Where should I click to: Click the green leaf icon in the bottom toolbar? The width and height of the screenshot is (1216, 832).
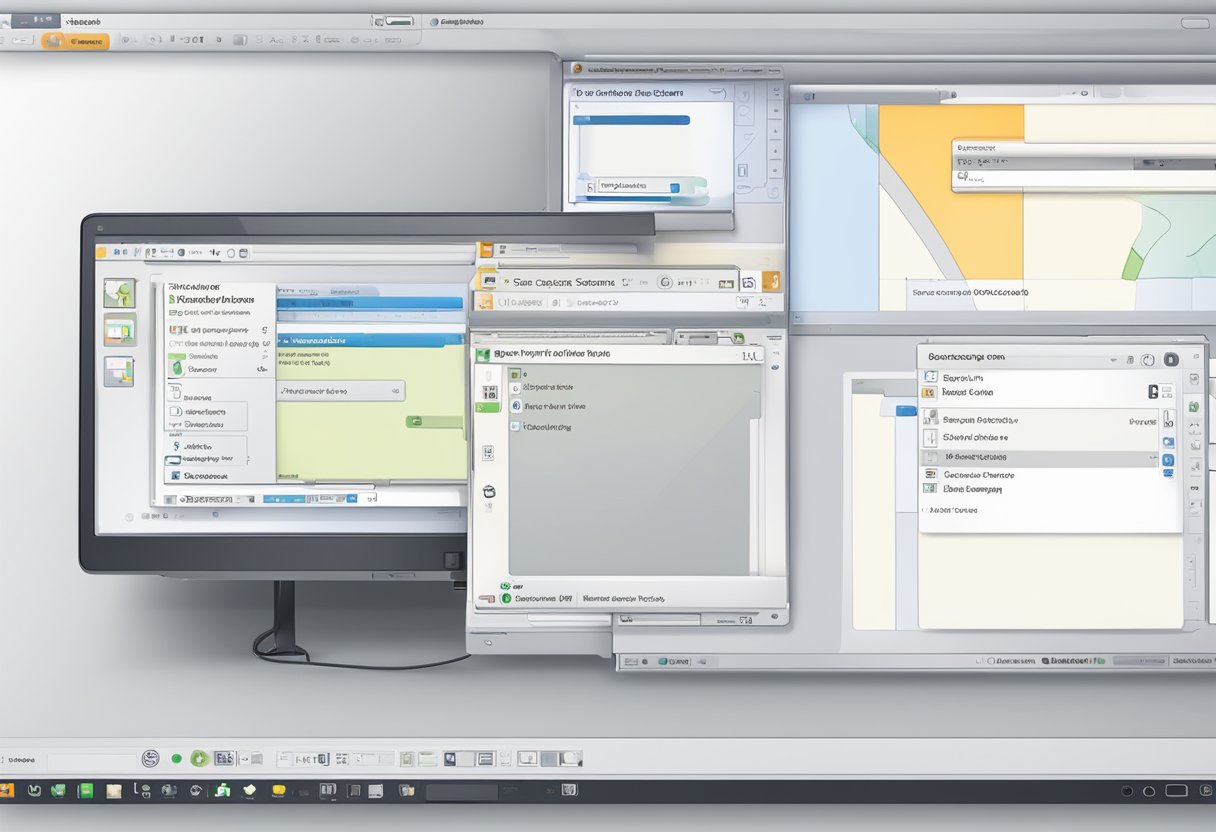[198, 759]
